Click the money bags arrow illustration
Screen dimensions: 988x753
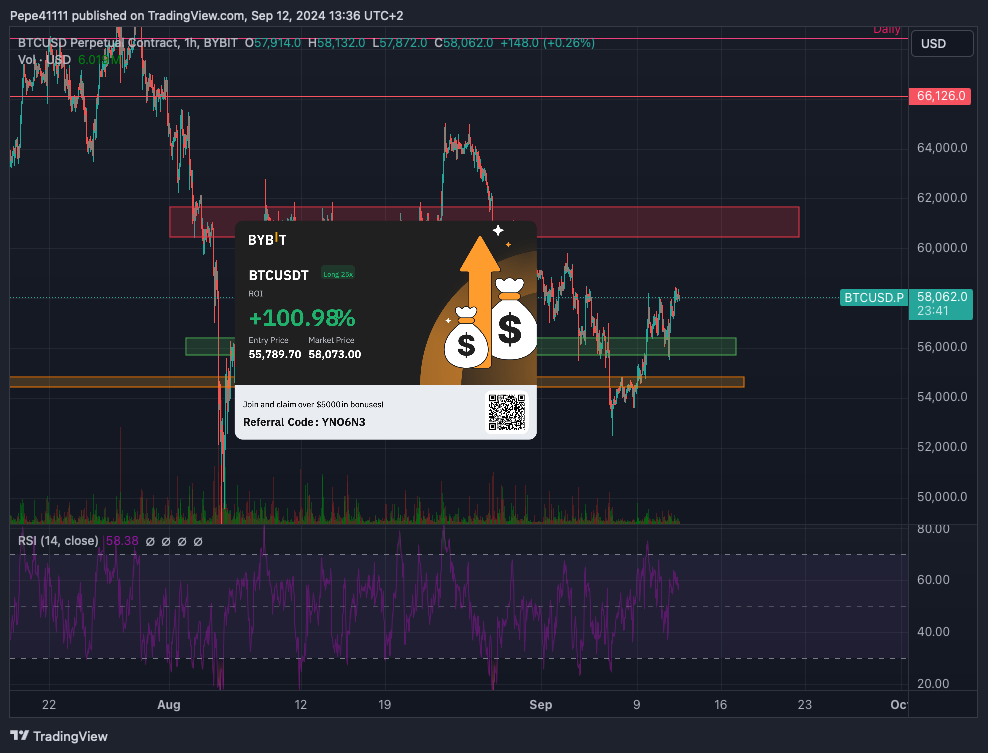coord(484,302)
